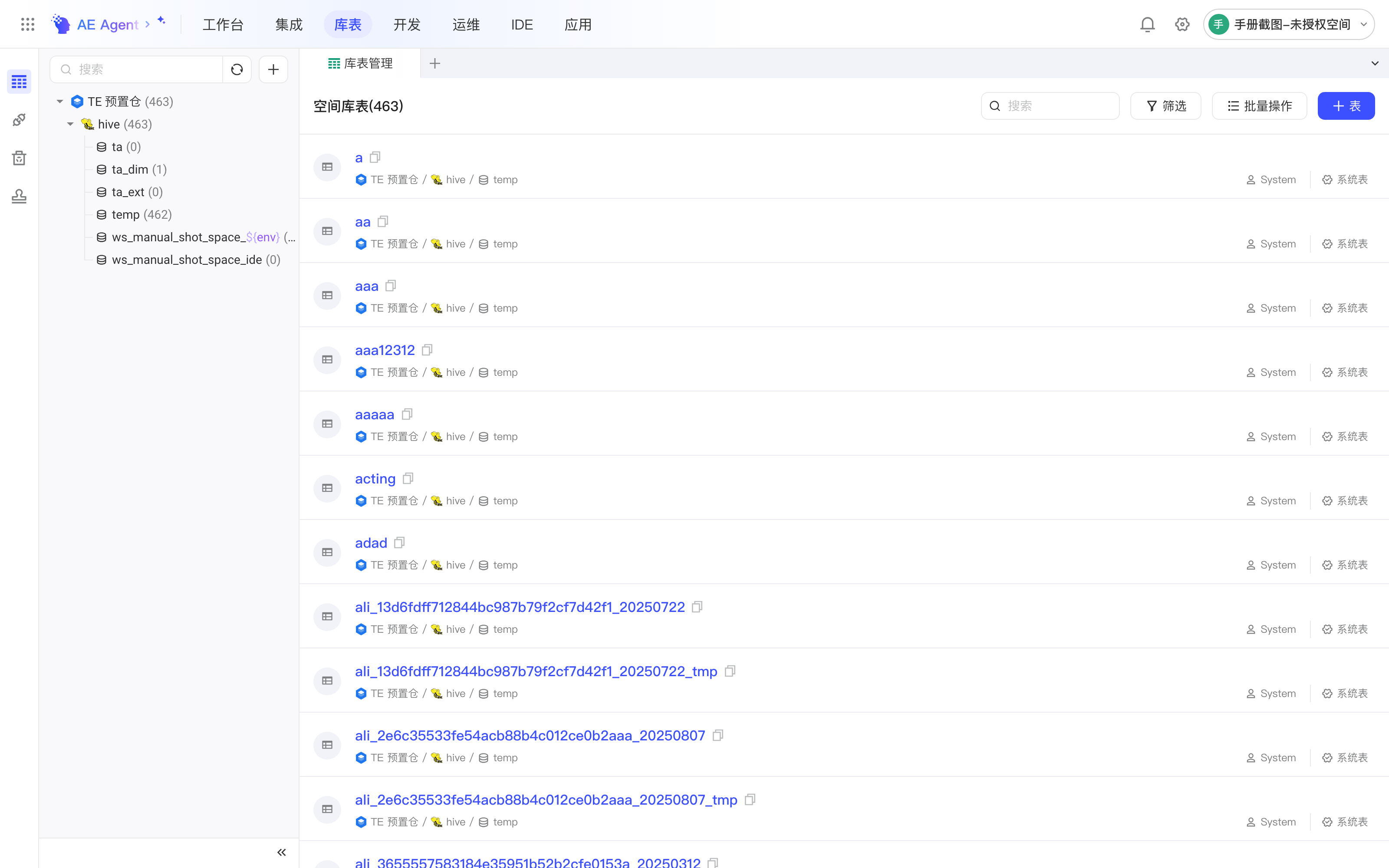
Task: Focus the 空间库表 search field
Action: pos(1050,106)
